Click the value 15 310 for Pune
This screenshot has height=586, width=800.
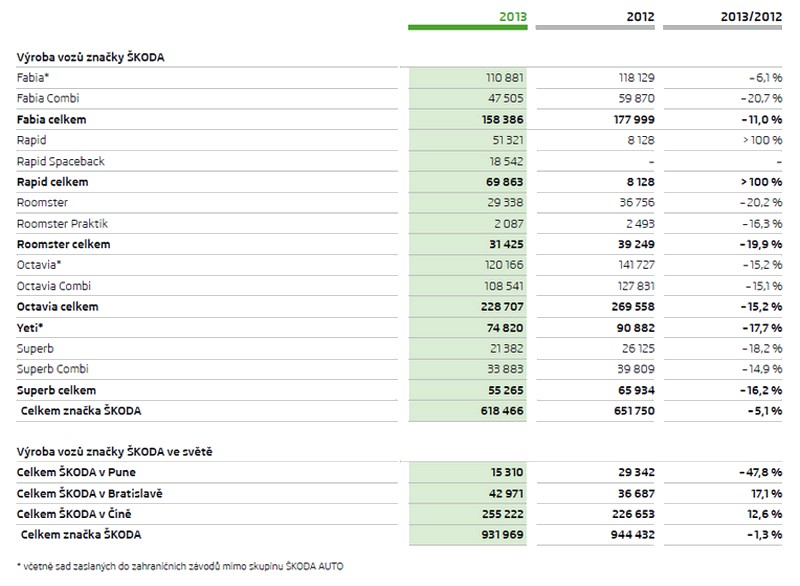pyautogui.click(x=507, y=472)
